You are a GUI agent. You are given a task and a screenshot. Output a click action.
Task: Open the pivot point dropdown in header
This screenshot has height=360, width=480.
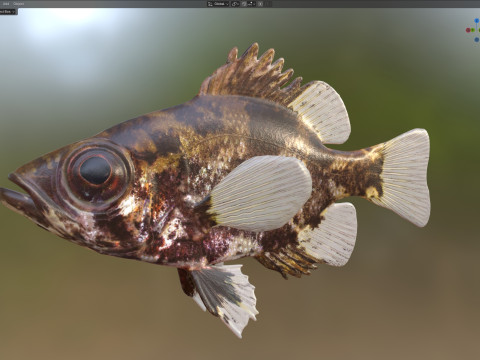(x=235, y=4)
